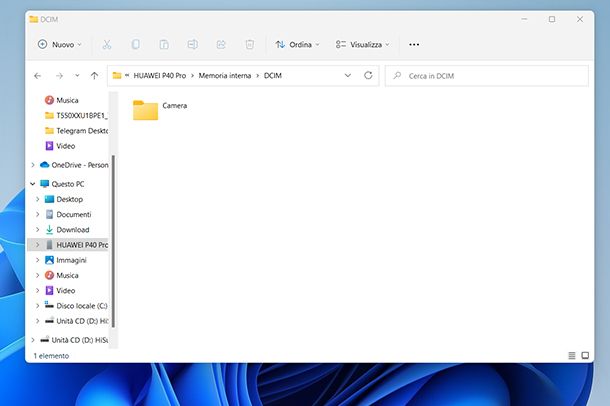
Task: Select Video under Questo PC
Action: click(60, 290)
